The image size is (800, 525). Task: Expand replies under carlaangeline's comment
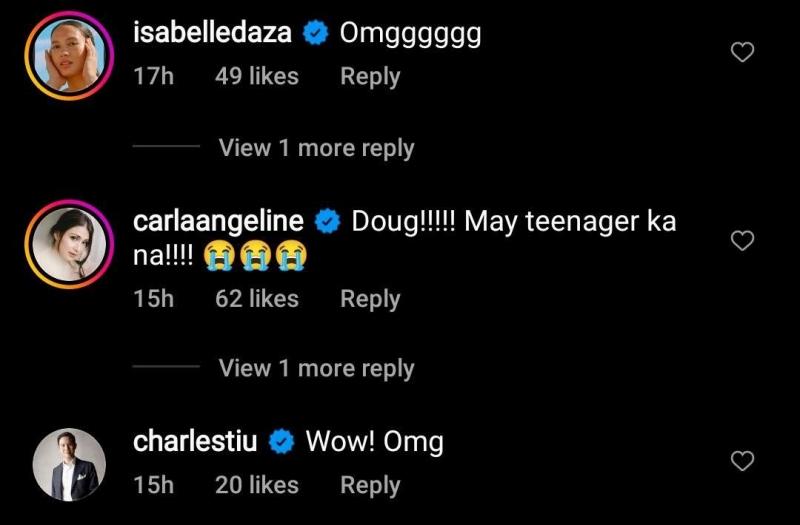tap(316, 368)
